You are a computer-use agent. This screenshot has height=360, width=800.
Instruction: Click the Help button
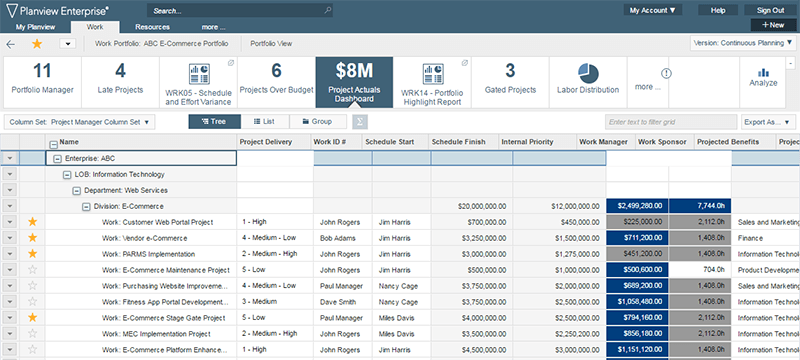tap(718, 10)
